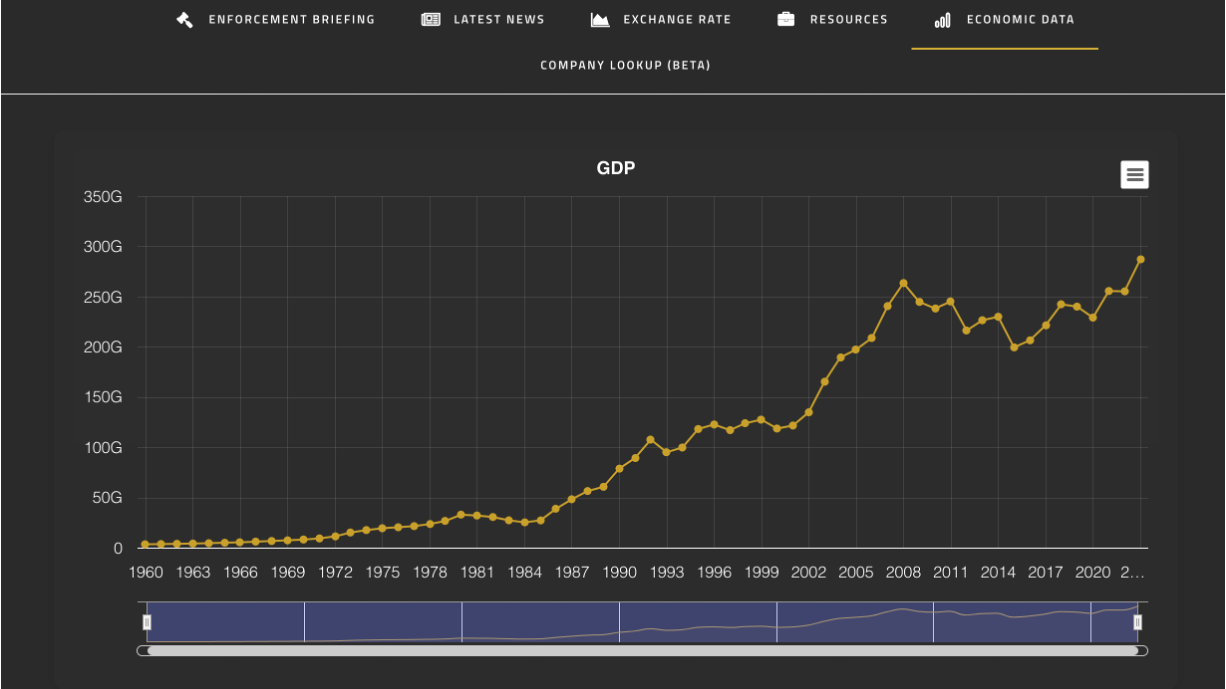Click the right navigator range handle
Viewport: 1226px width, 689px height.
click(1137, 622)
